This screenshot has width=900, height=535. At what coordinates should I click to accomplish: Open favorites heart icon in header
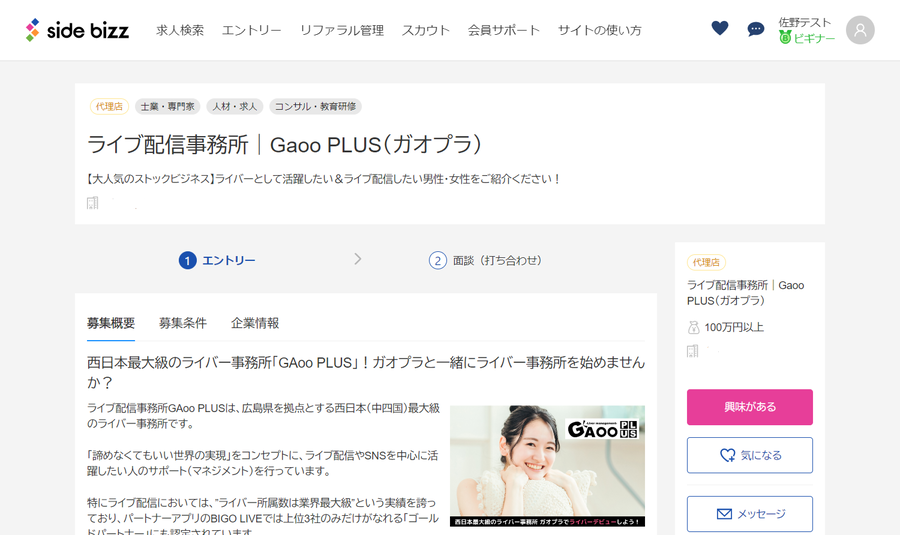719,28
